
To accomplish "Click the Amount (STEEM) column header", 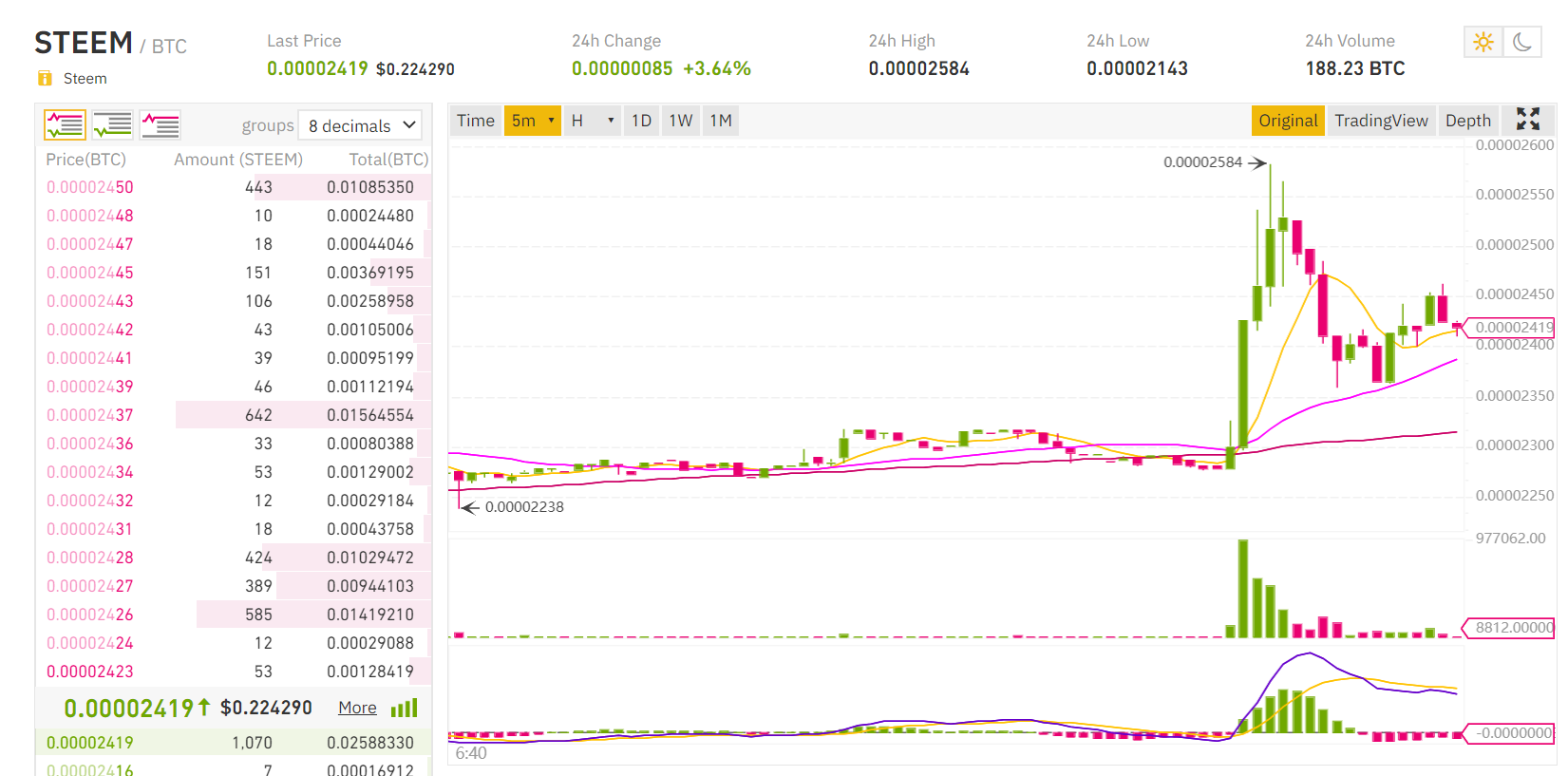I will click(x=238, y=160).
